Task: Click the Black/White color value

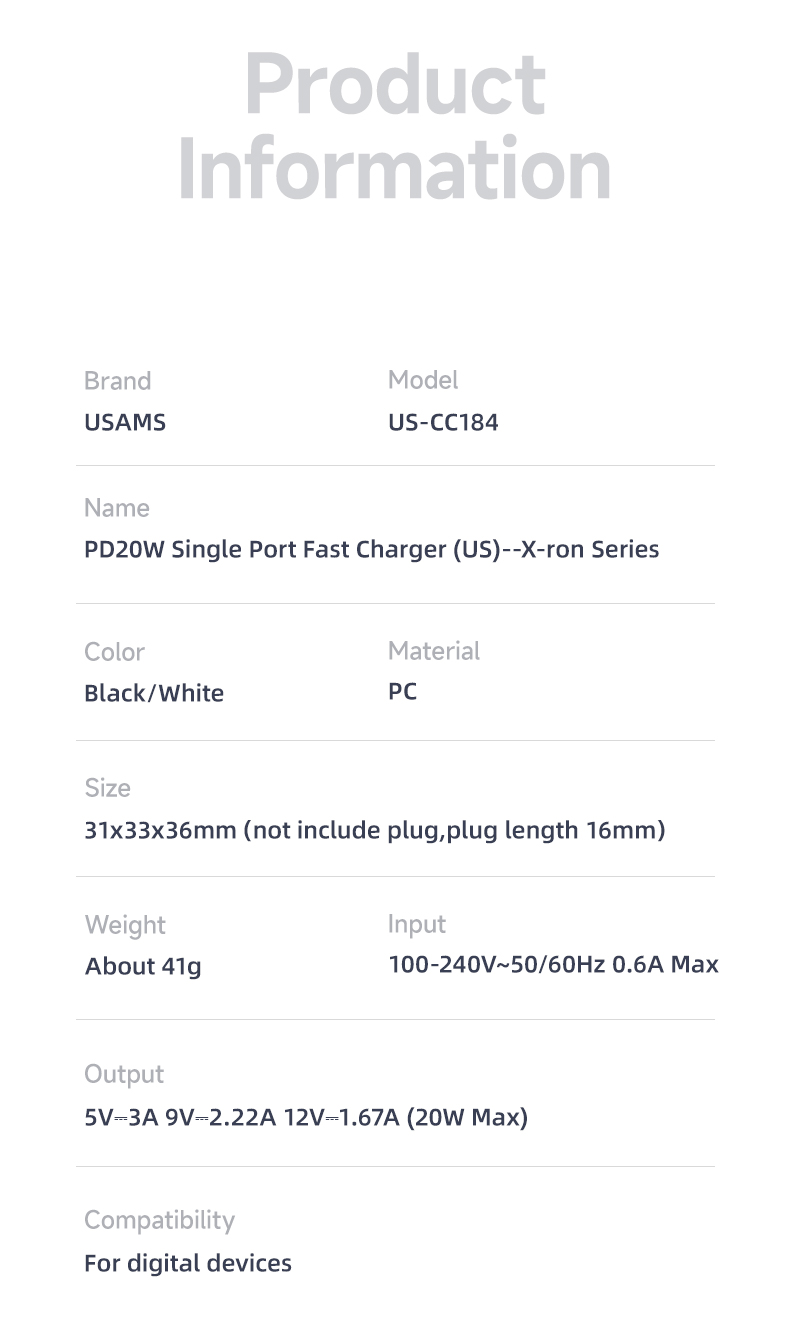Action: pos(154,693)
